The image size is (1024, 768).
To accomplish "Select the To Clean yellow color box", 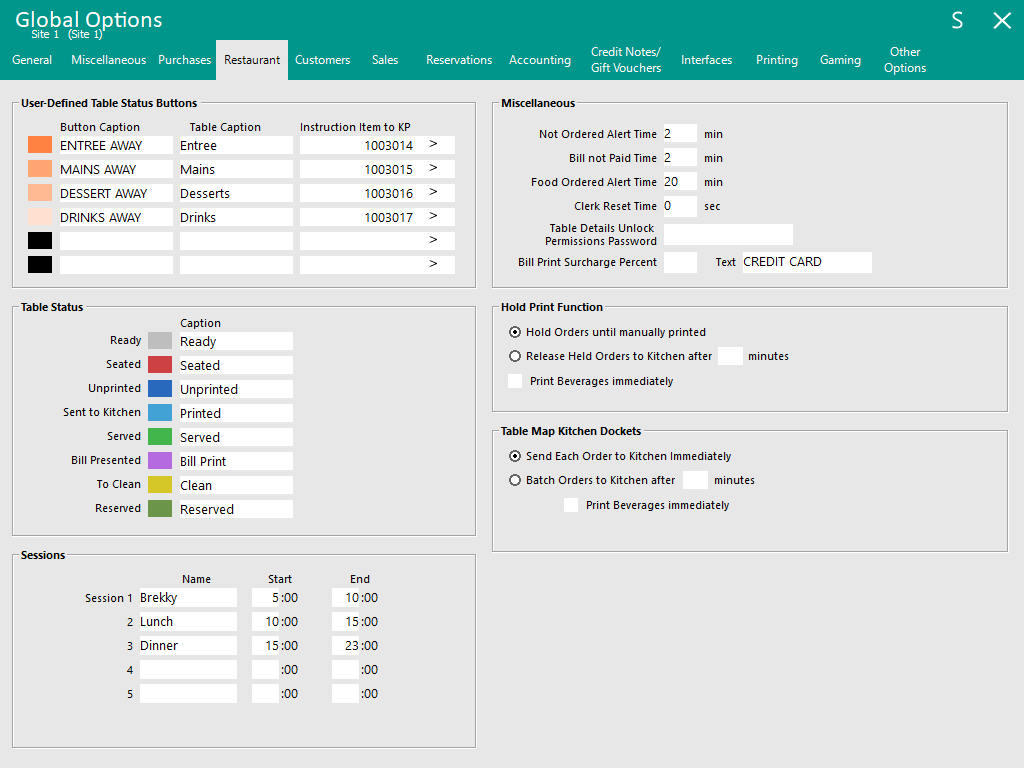I will 160,485.
